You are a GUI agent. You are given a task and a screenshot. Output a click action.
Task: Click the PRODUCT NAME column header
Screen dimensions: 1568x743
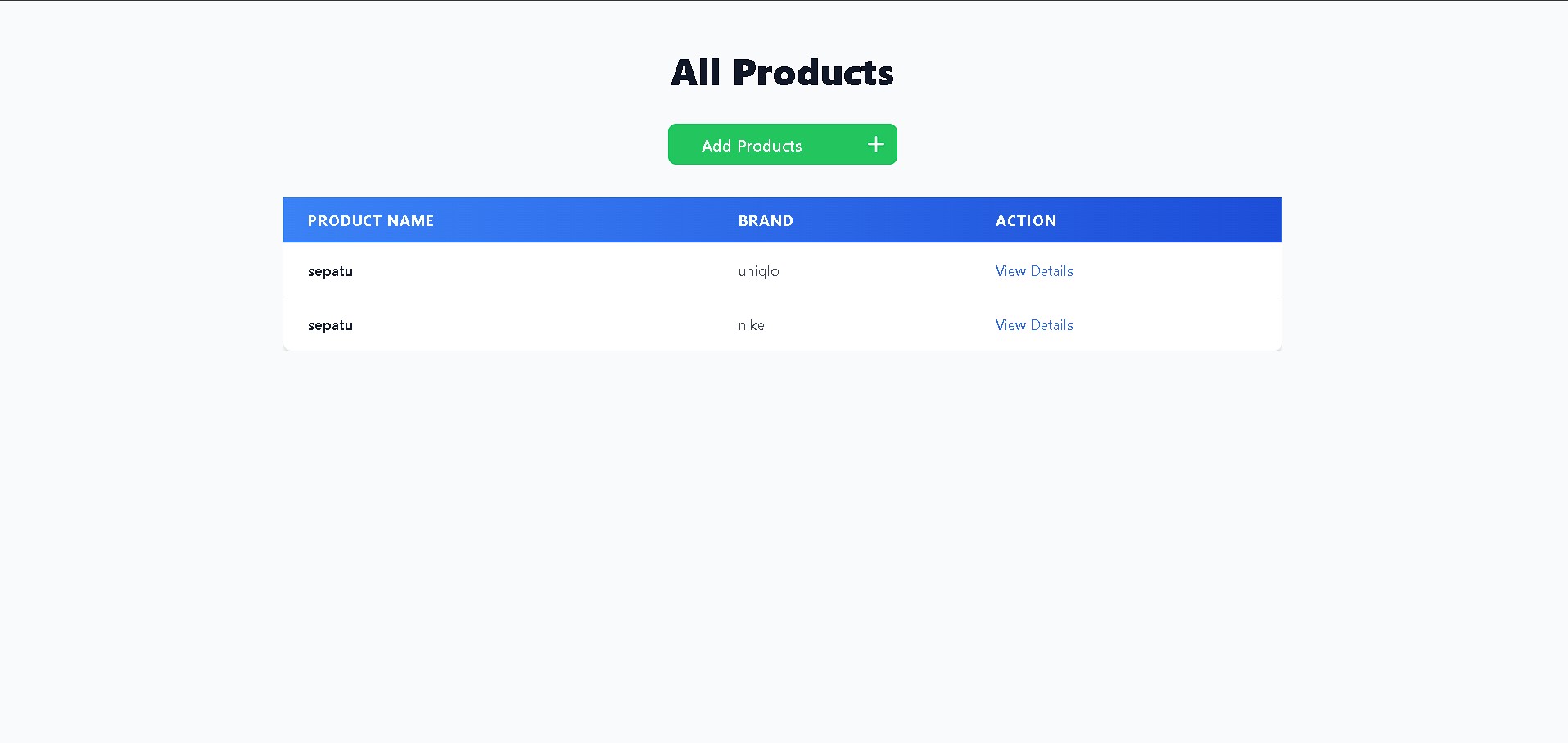click(x=371, y=220)
